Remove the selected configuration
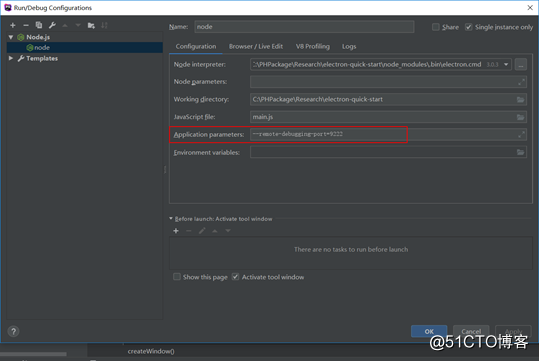 click(x=26, y=25)
